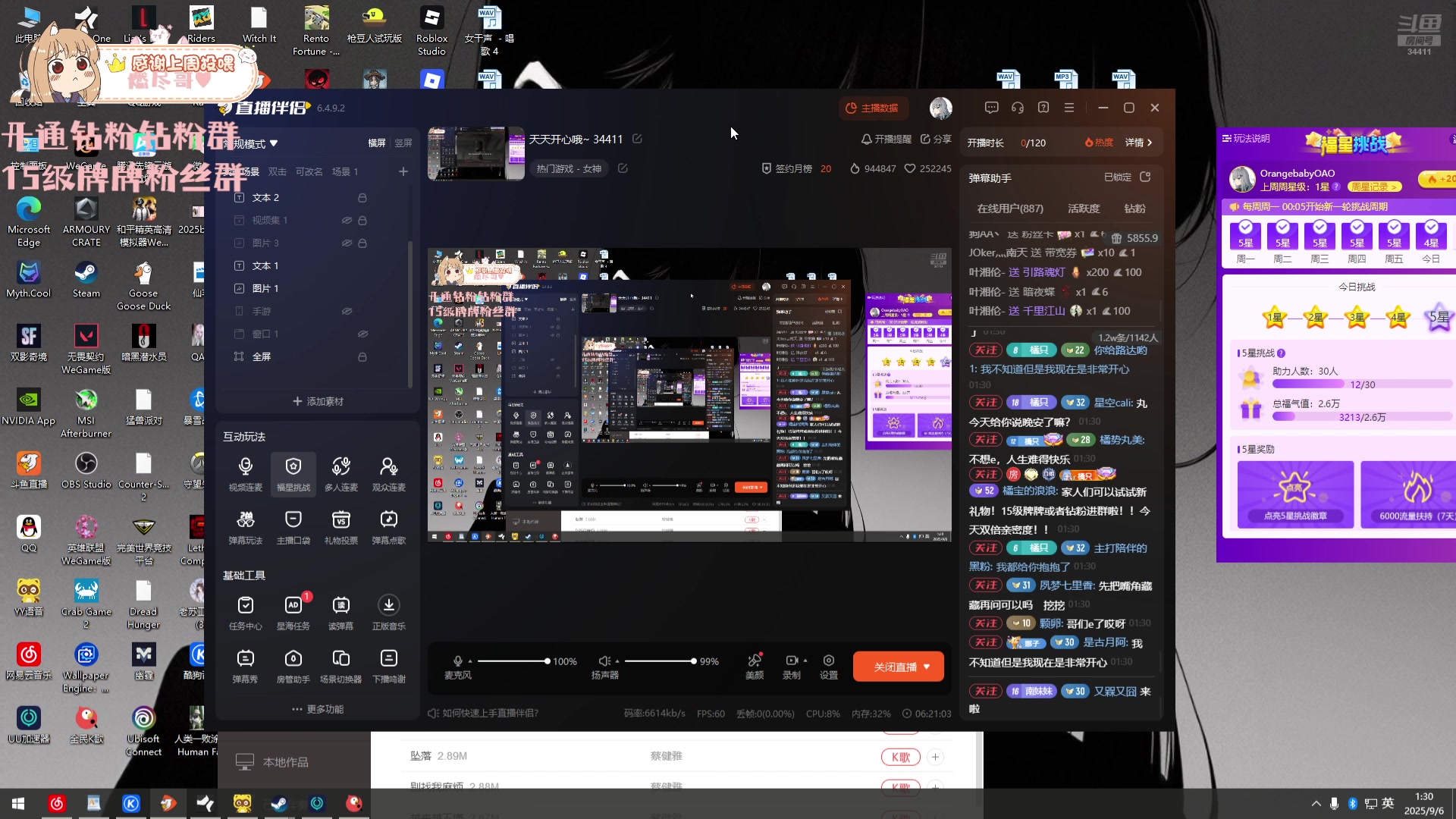Open 读弹幕 danmaku reader tool
Viewport: 1456px width, 819px height.
[340, 613]
